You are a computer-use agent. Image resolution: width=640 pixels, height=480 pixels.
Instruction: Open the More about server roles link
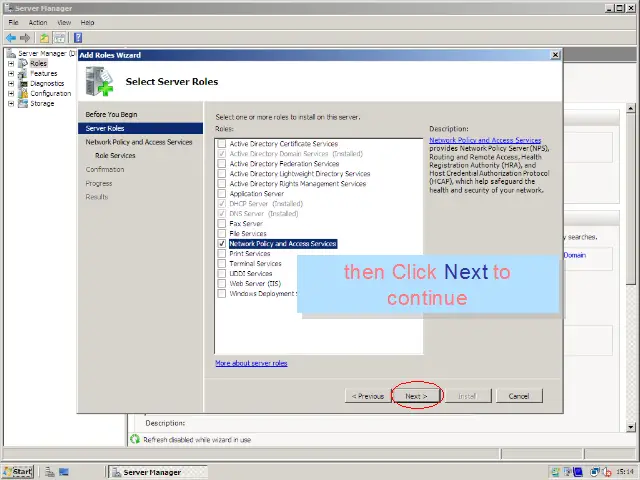pyautogui.click(x=251, y=363)
